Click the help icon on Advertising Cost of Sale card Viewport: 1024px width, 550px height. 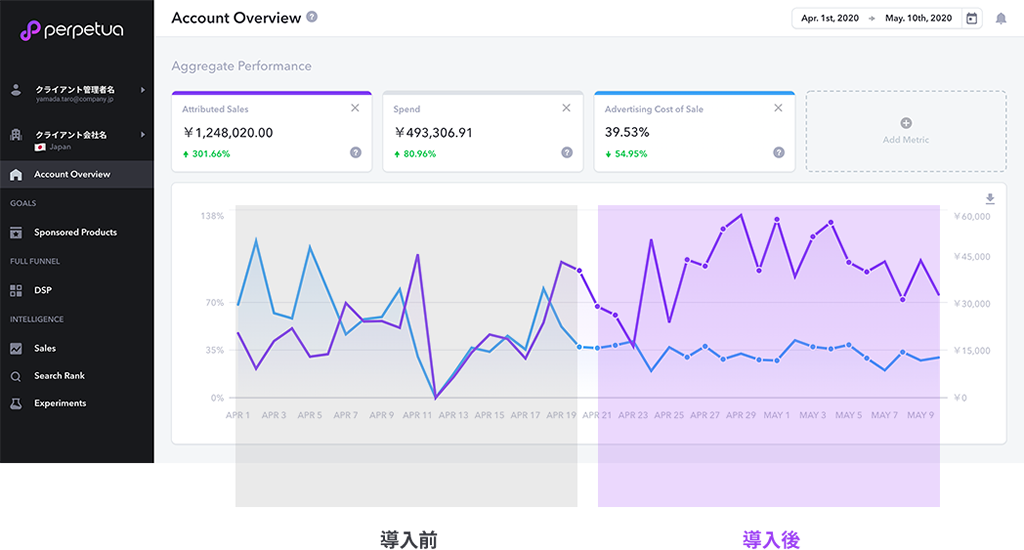click(778, 152)
